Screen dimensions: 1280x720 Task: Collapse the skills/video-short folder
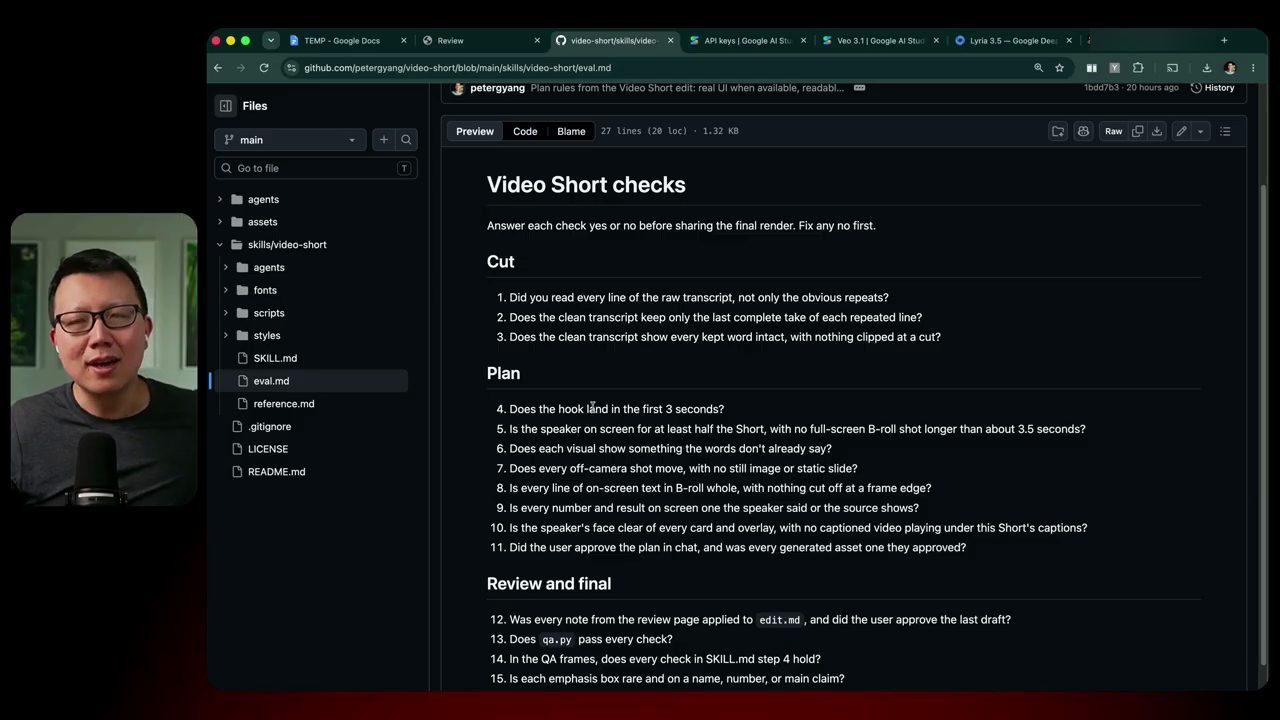click(220, 245)
